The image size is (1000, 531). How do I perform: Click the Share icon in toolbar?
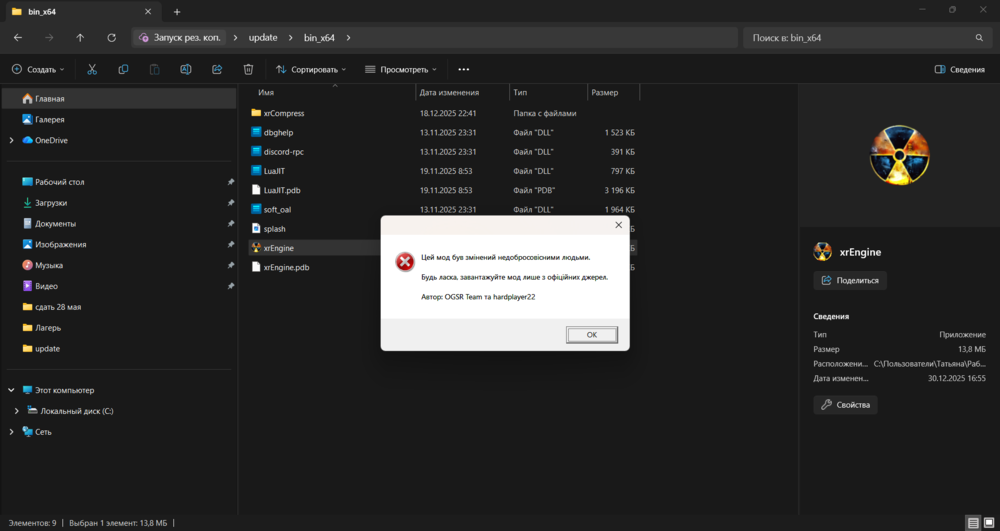(217, 69)
